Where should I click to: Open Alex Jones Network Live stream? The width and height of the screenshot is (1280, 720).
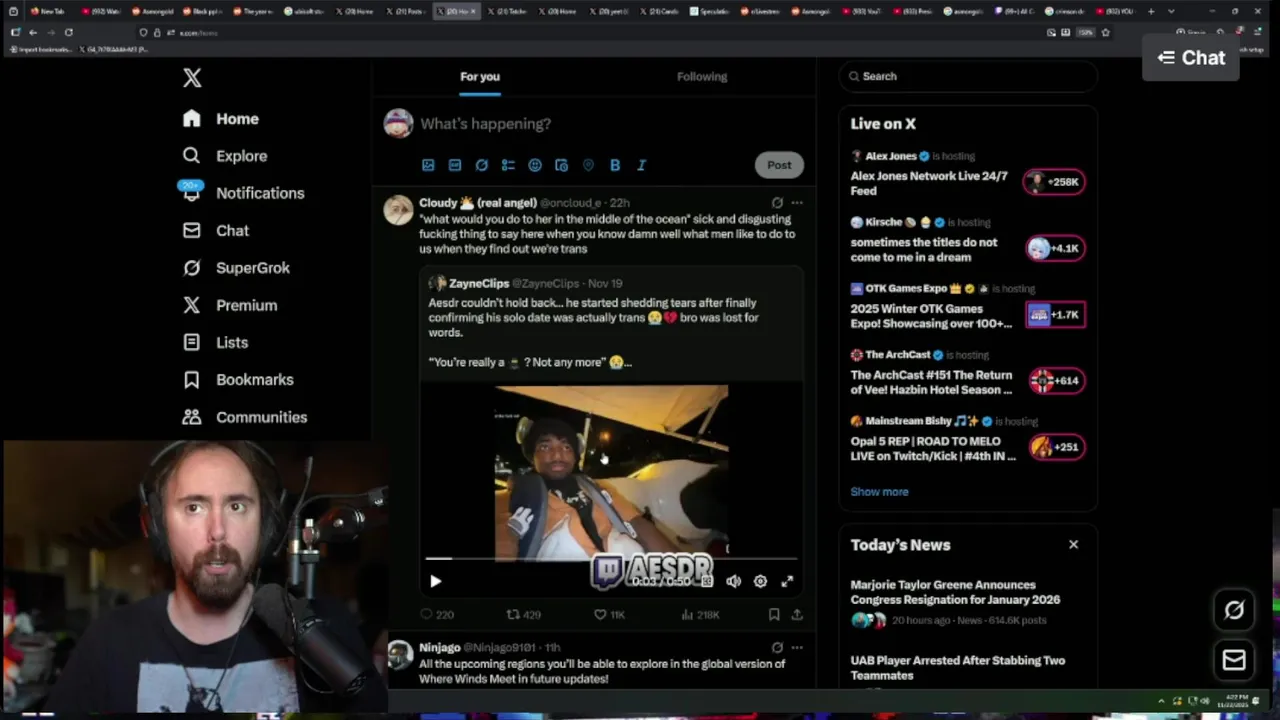930,183
